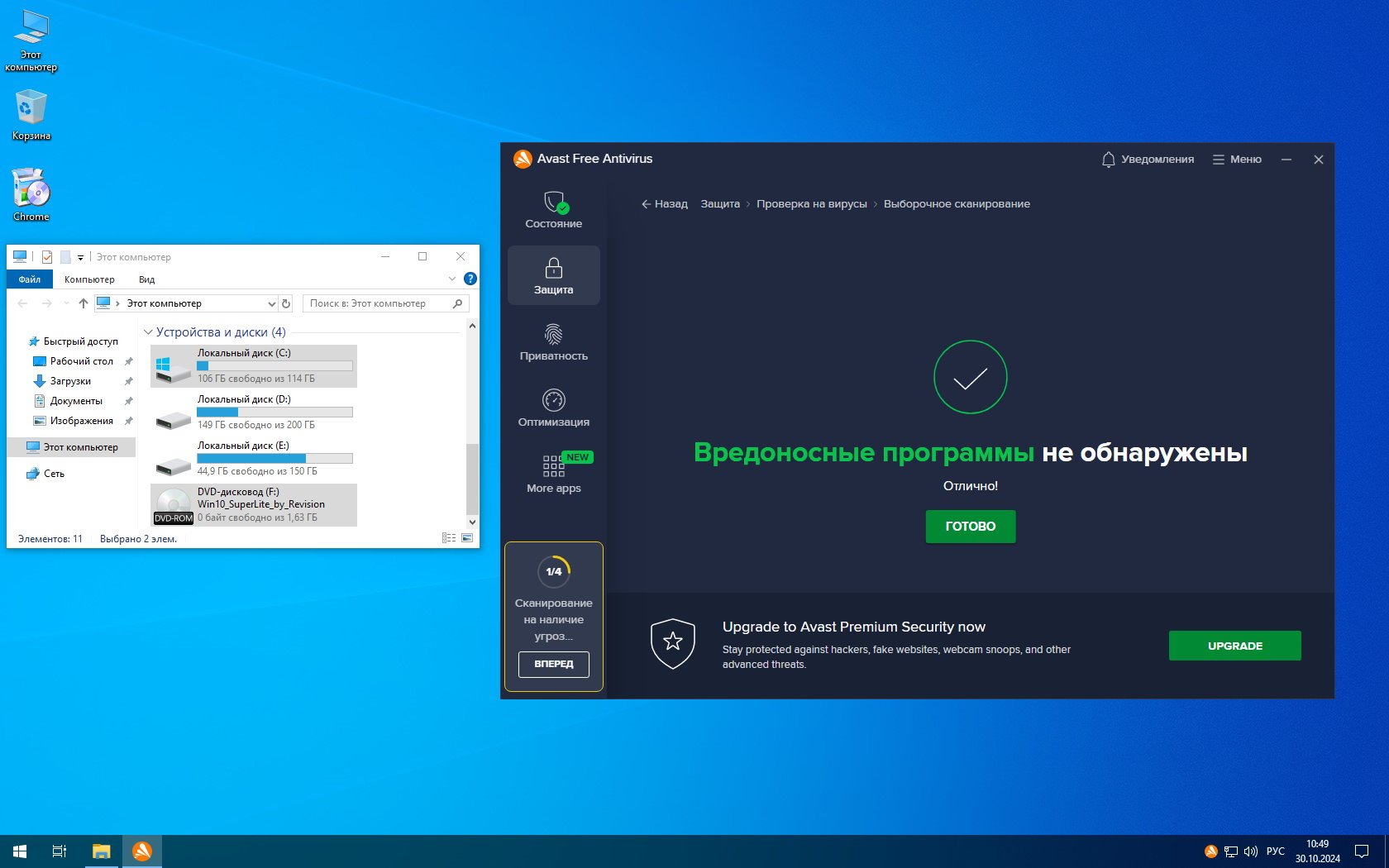Click Explorer forward navigation arrow
The width and height of the screenshot is (1389, 868).
(x=46, y=303)
